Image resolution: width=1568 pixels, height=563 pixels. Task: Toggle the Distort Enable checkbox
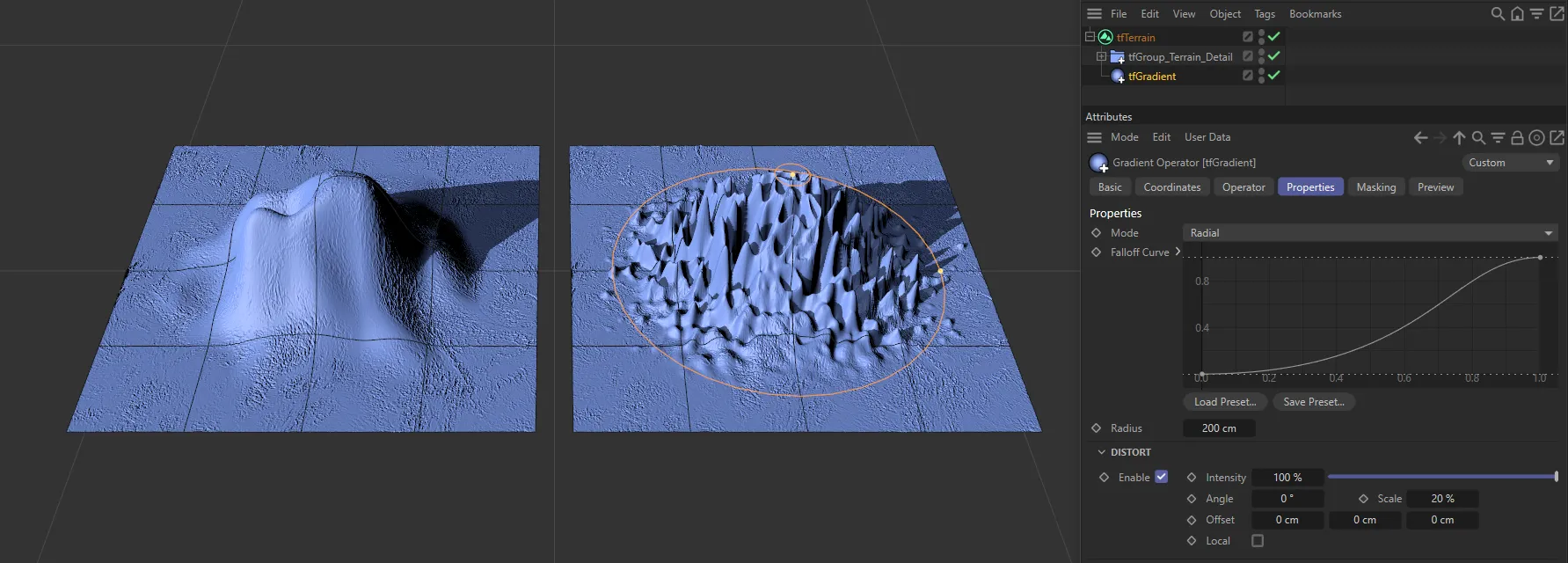(1161, 477)
